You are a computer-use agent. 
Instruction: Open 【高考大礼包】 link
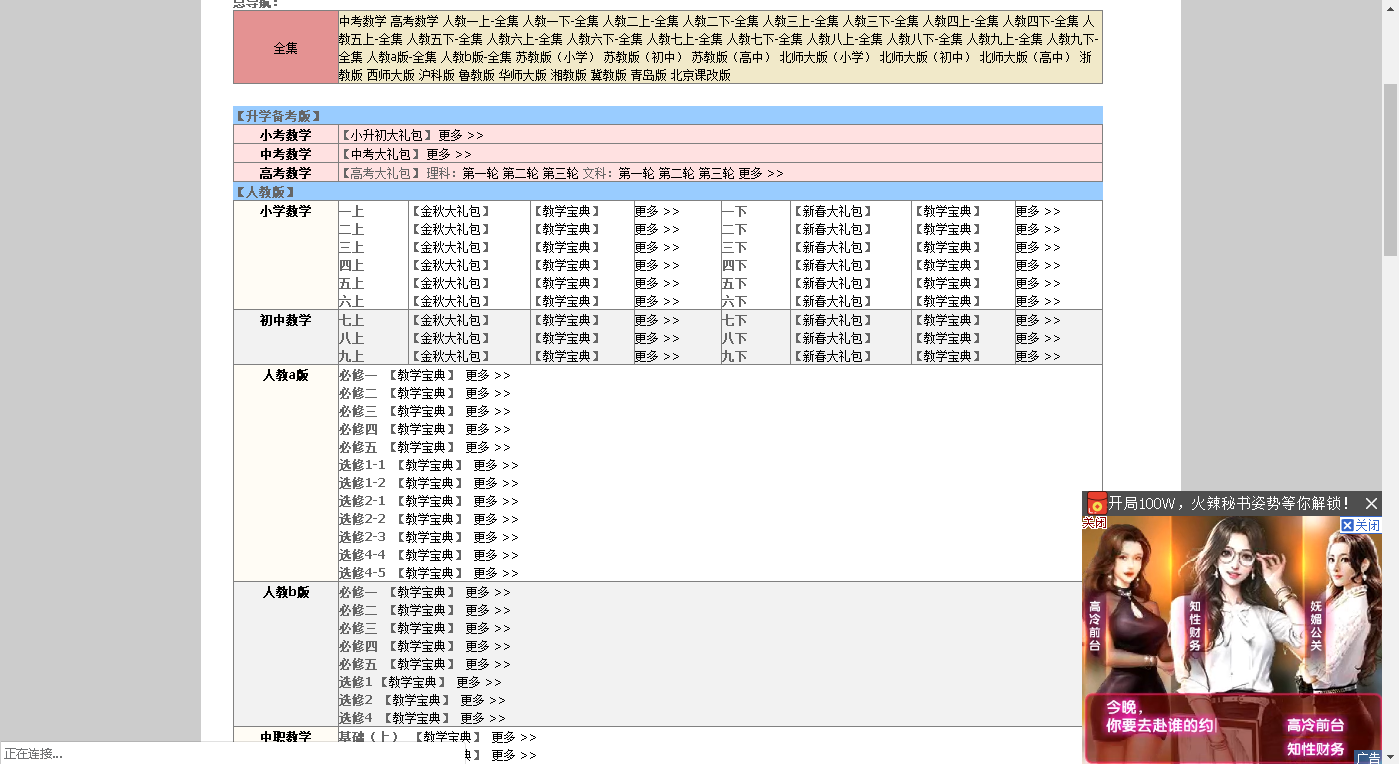(x=380, y=173)
